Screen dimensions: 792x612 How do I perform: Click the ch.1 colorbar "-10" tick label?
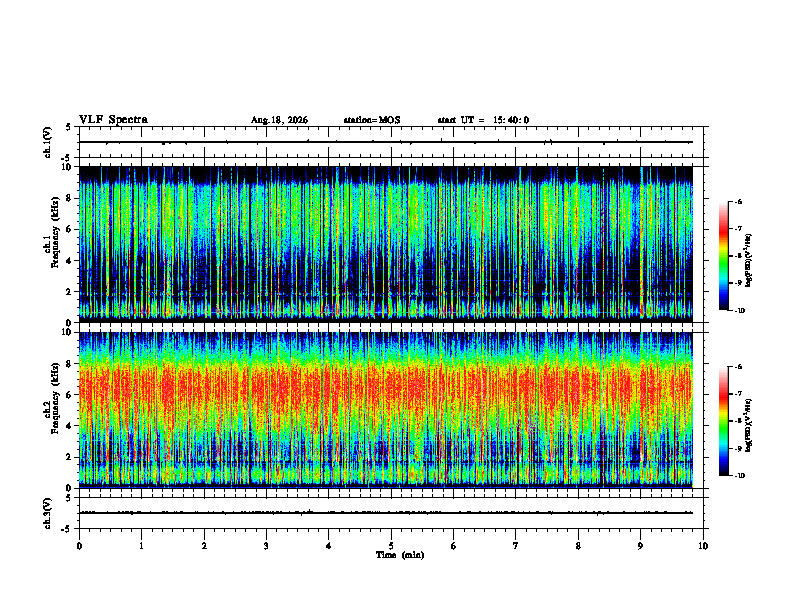(740, 311)
